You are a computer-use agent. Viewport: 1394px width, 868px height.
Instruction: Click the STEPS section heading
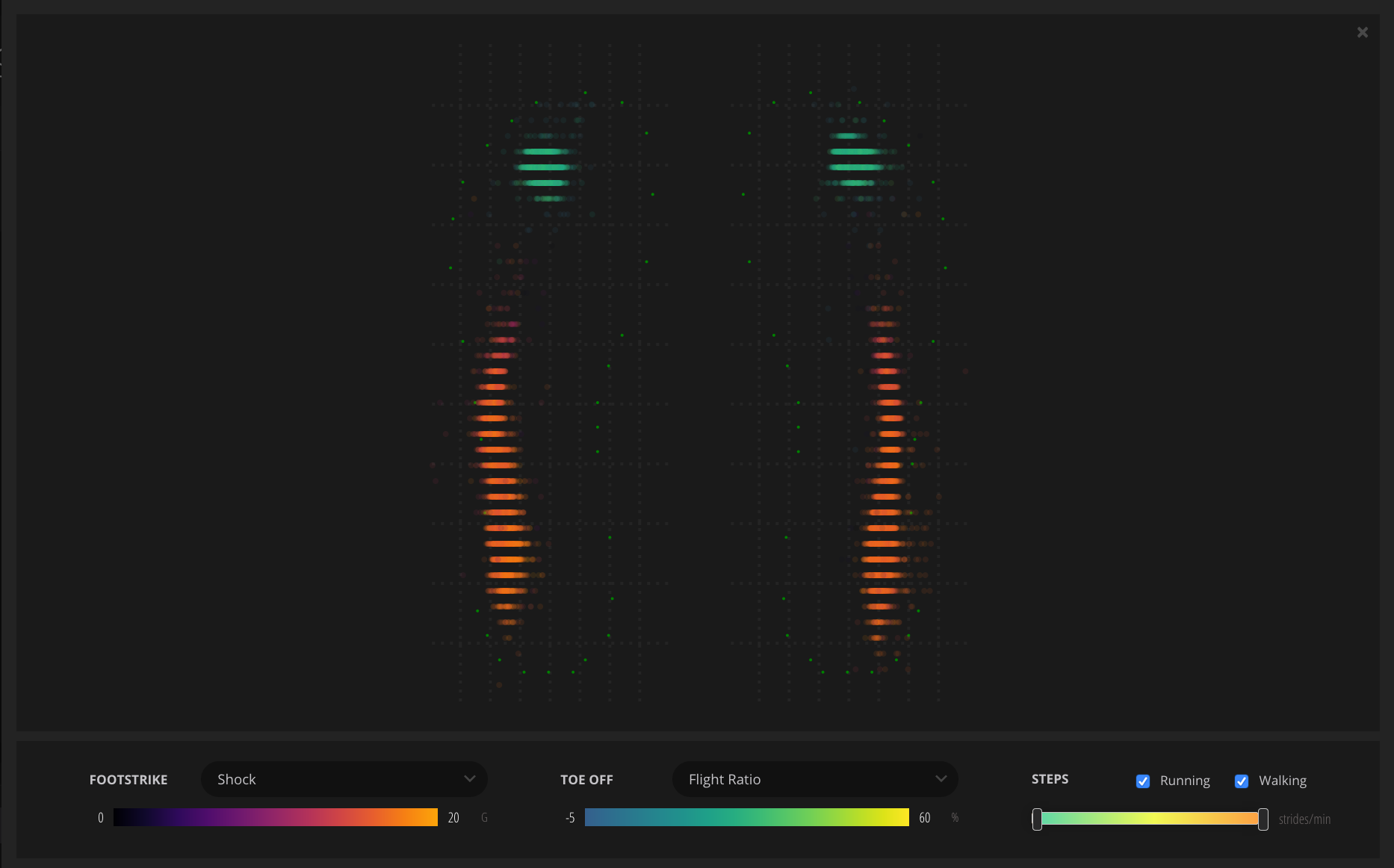click(x=1049, y=779)
